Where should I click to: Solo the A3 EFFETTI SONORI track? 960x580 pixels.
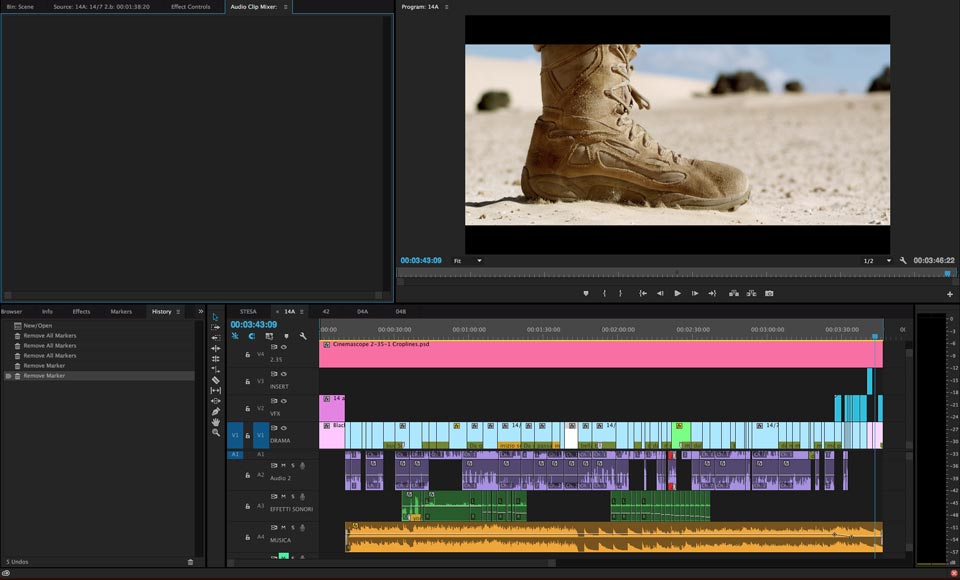tap(293, 496)
